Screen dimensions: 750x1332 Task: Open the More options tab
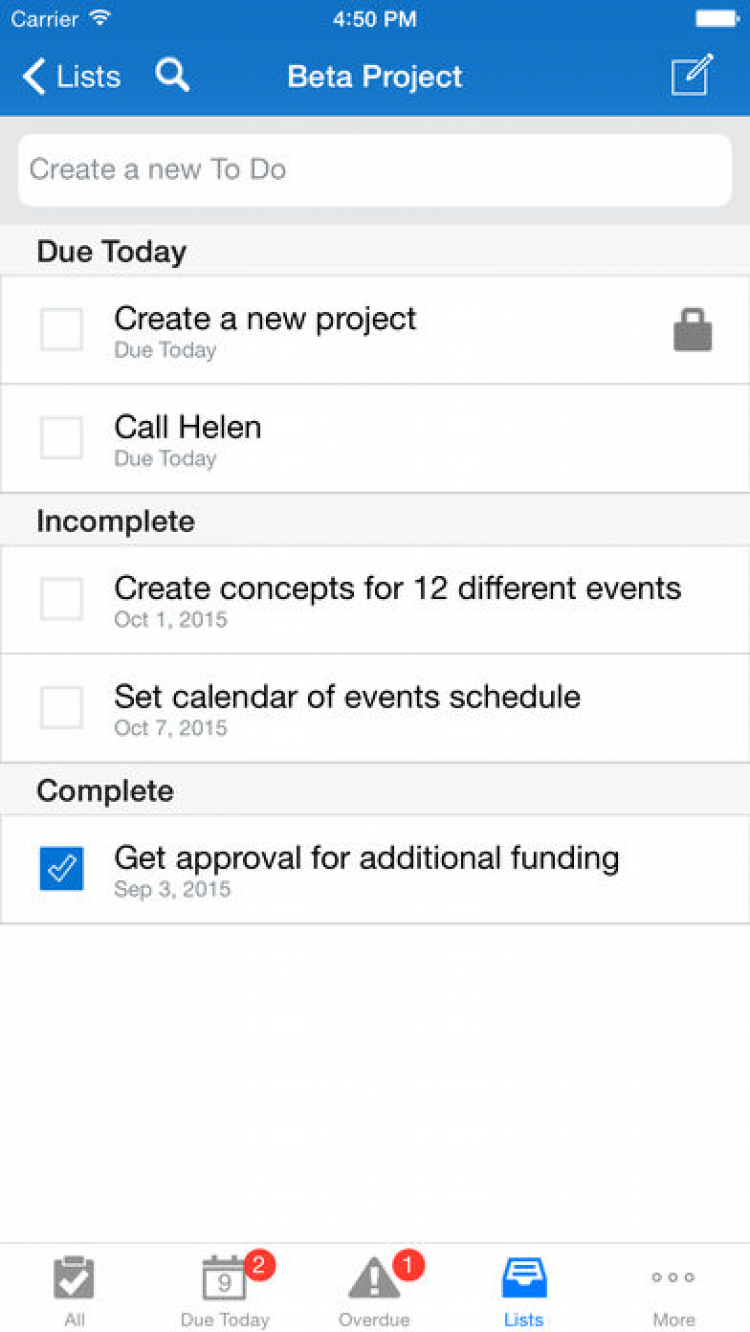coord(673,1289)
